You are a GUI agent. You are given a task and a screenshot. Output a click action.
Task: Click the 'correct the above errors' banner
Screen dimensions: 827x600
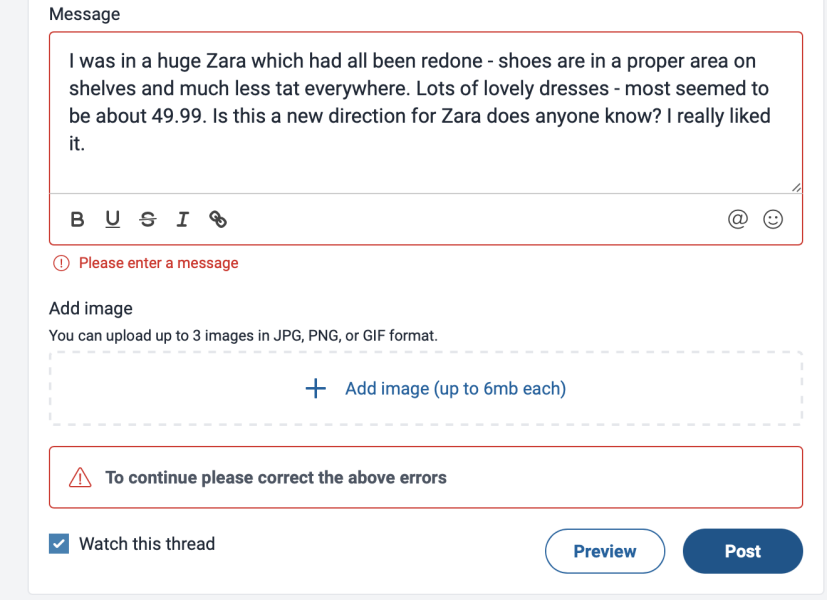(275, 477)
